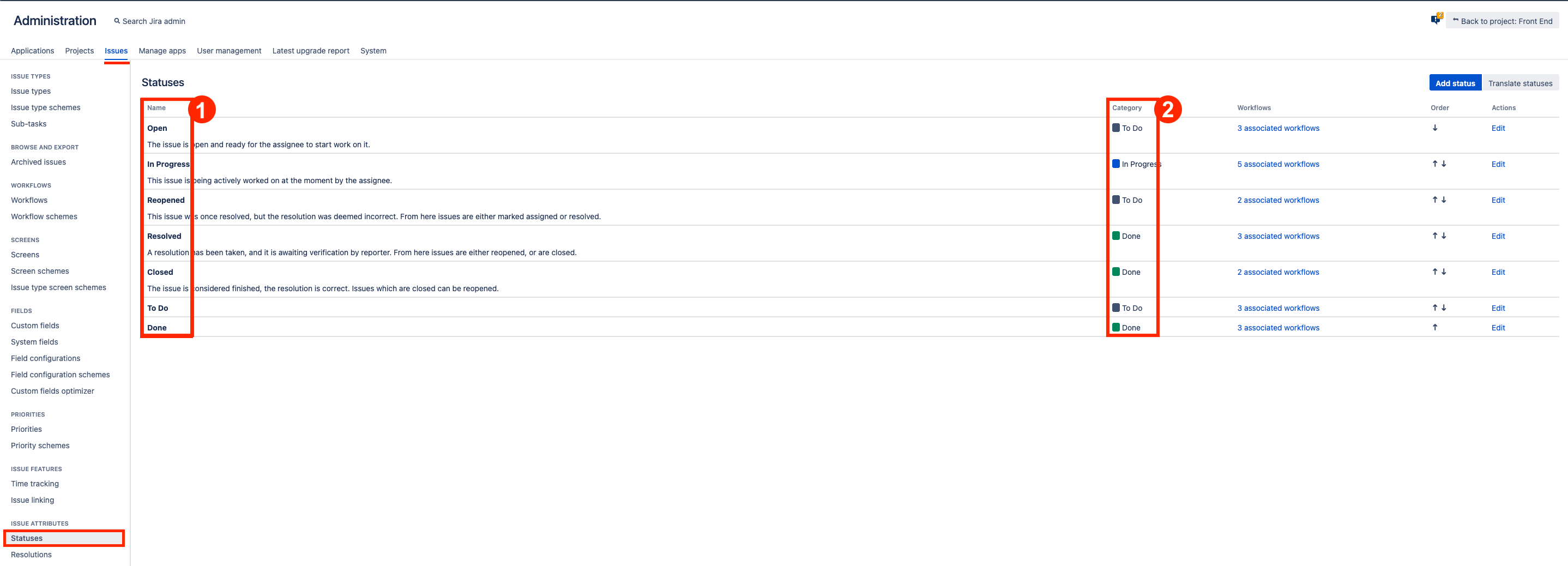Click the Add status button
1568x566 pixels.
(1455, 83)
